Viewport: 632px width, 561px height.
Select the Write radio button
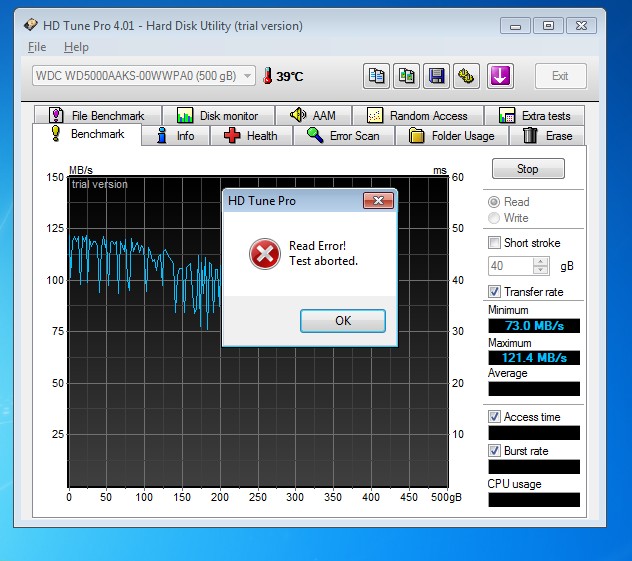pos(494,218)
